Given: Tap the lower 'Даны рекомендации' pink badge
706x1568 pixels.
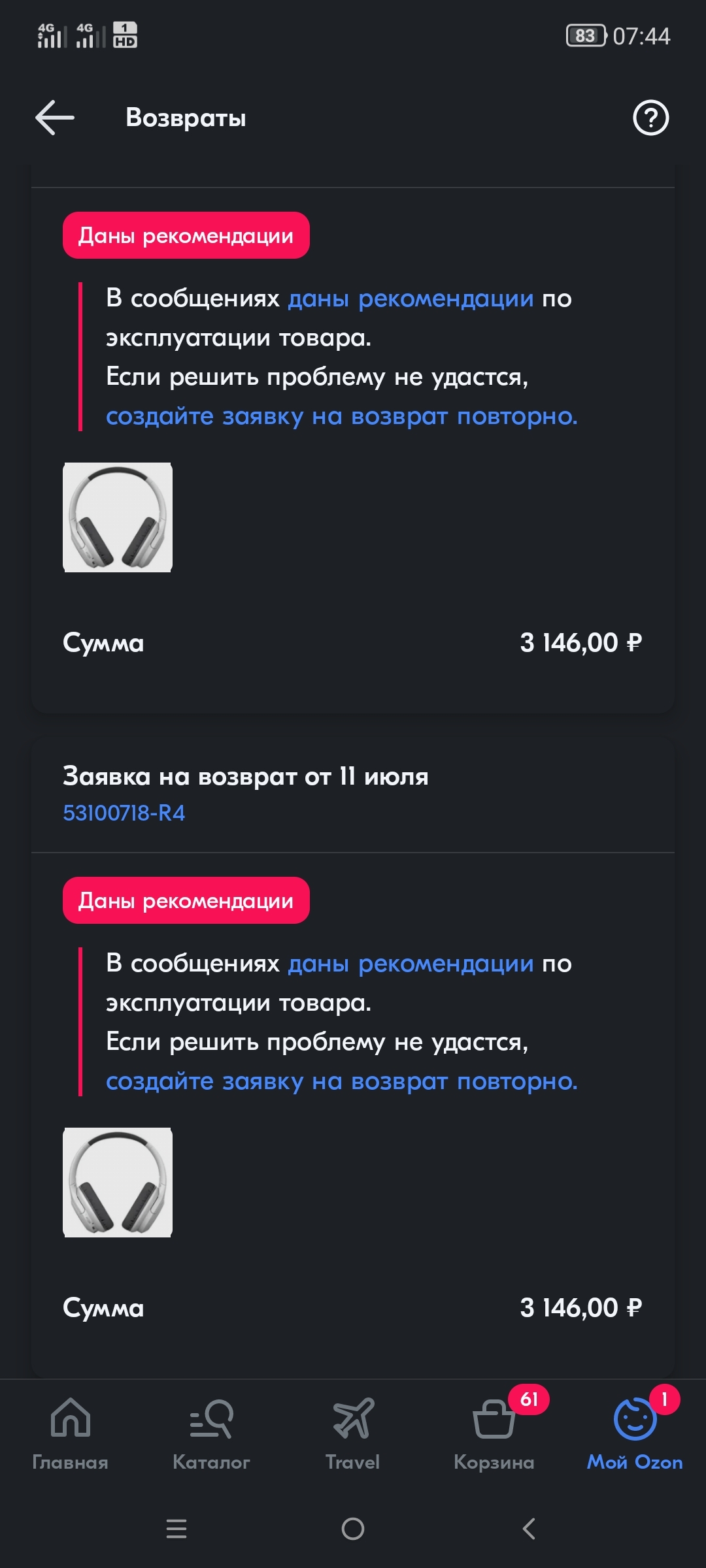Looking at the screenshot, I should pos(186,900).
